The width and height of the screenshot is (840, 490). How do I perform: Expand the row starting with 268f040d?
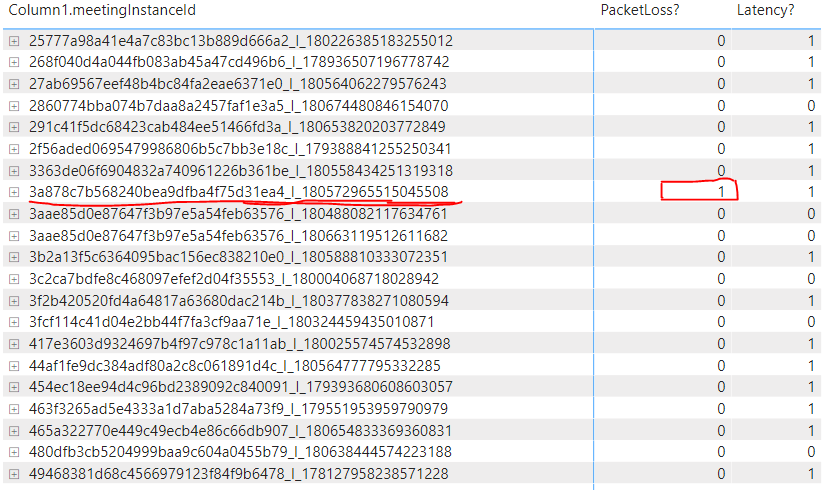point(14,62)
